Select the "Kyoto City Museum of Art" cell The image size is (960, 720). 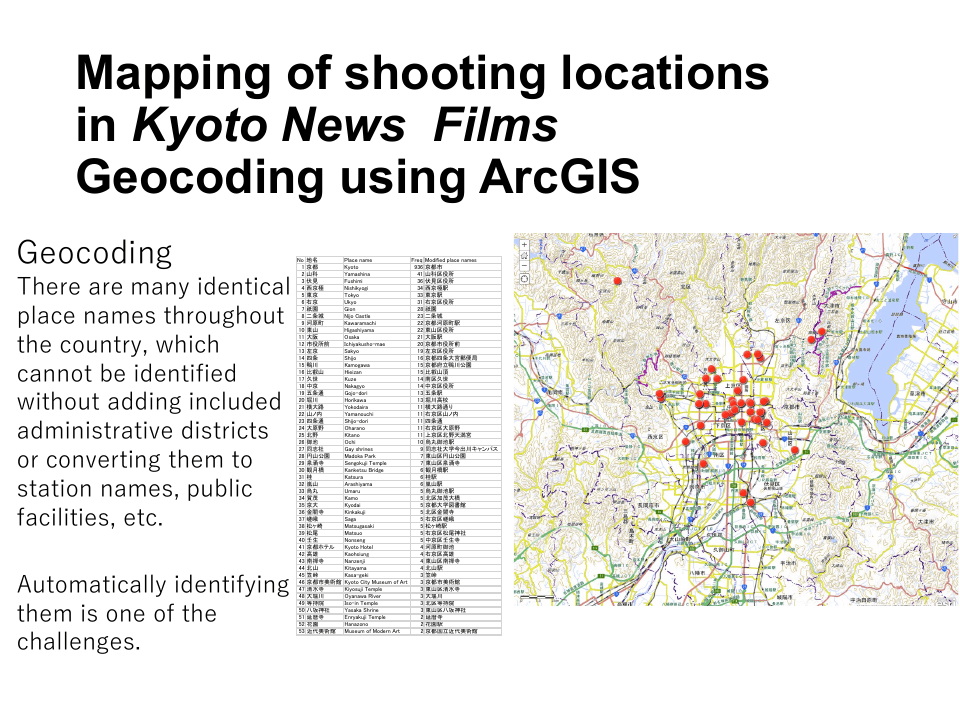[376, 582]
